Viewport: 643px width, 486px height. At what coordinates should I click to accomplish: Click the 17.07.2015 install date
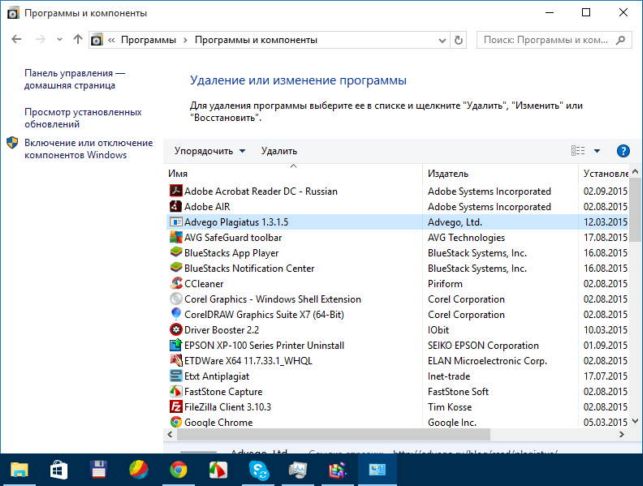click(x=605, y=376)
